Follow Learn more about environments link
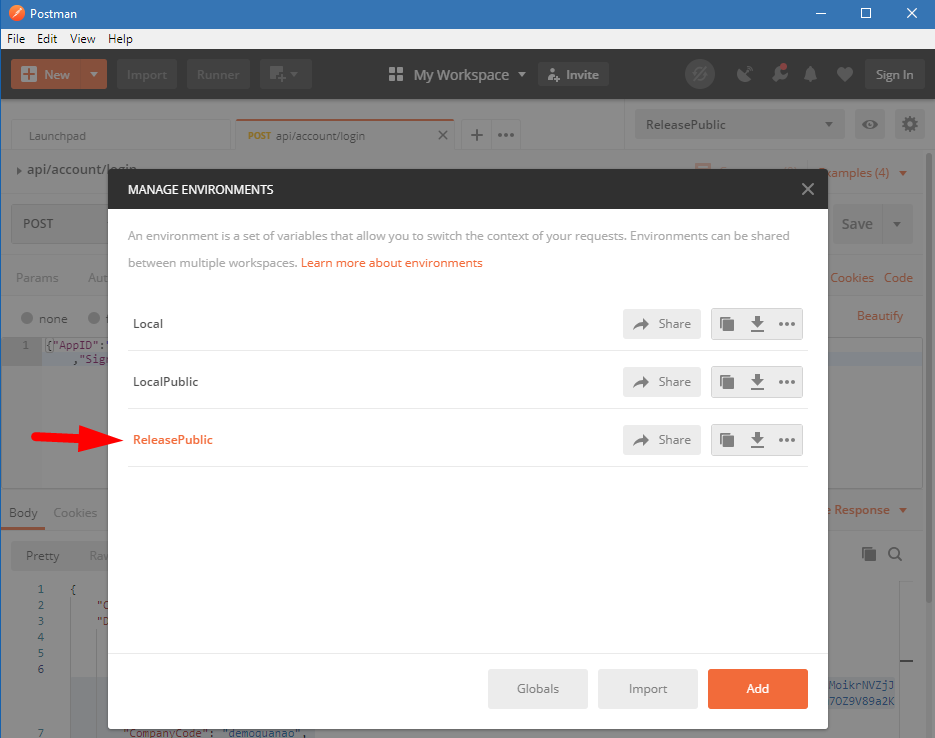935x738 pixels. pos(391,263)
